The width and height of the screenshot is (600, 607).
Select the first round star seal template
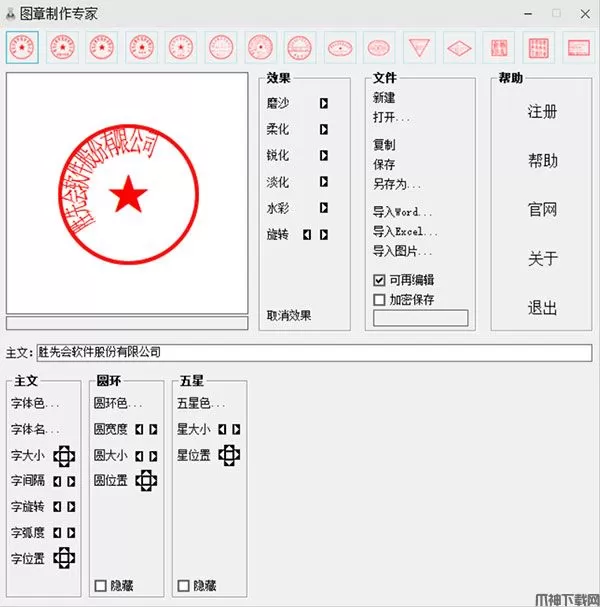click(x=22, y=48)
